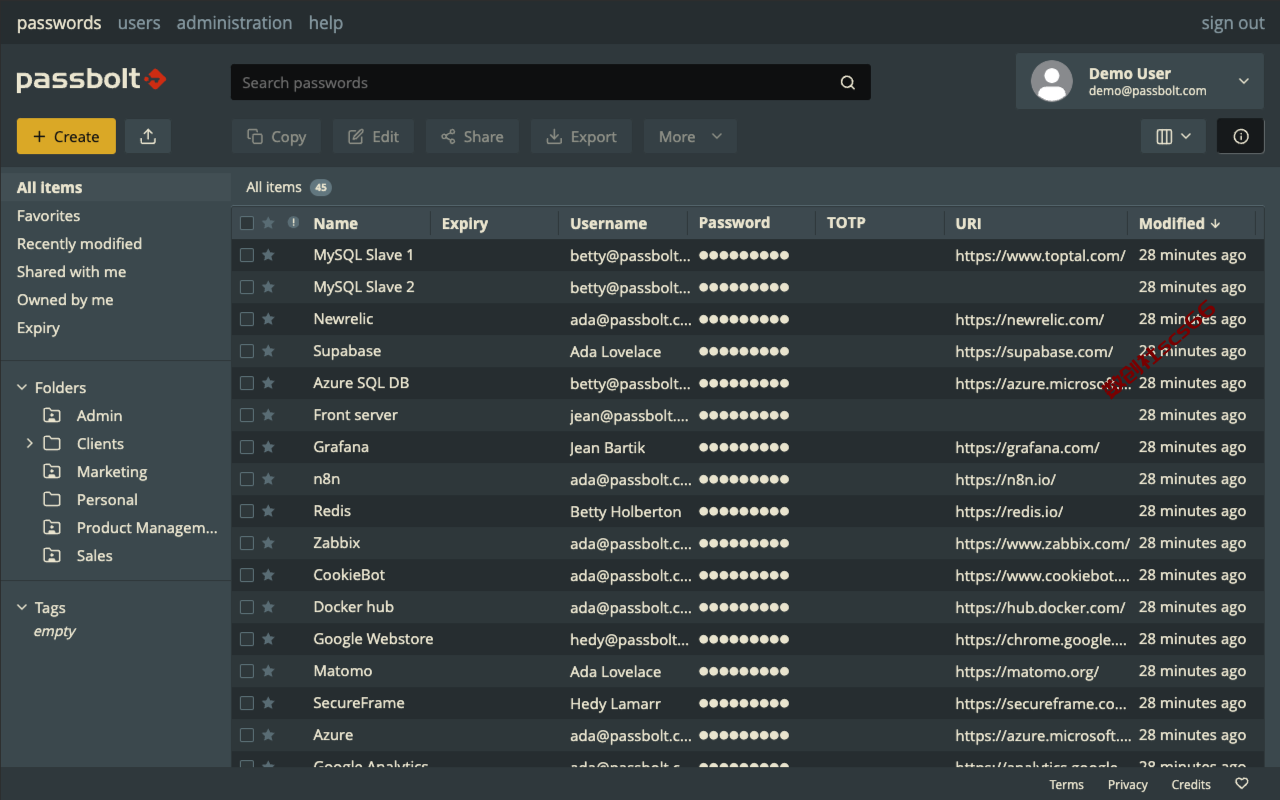The image size is (1280, 800).
Task: Star the SecureFrame entry
Action: click(x=268, y=703)
